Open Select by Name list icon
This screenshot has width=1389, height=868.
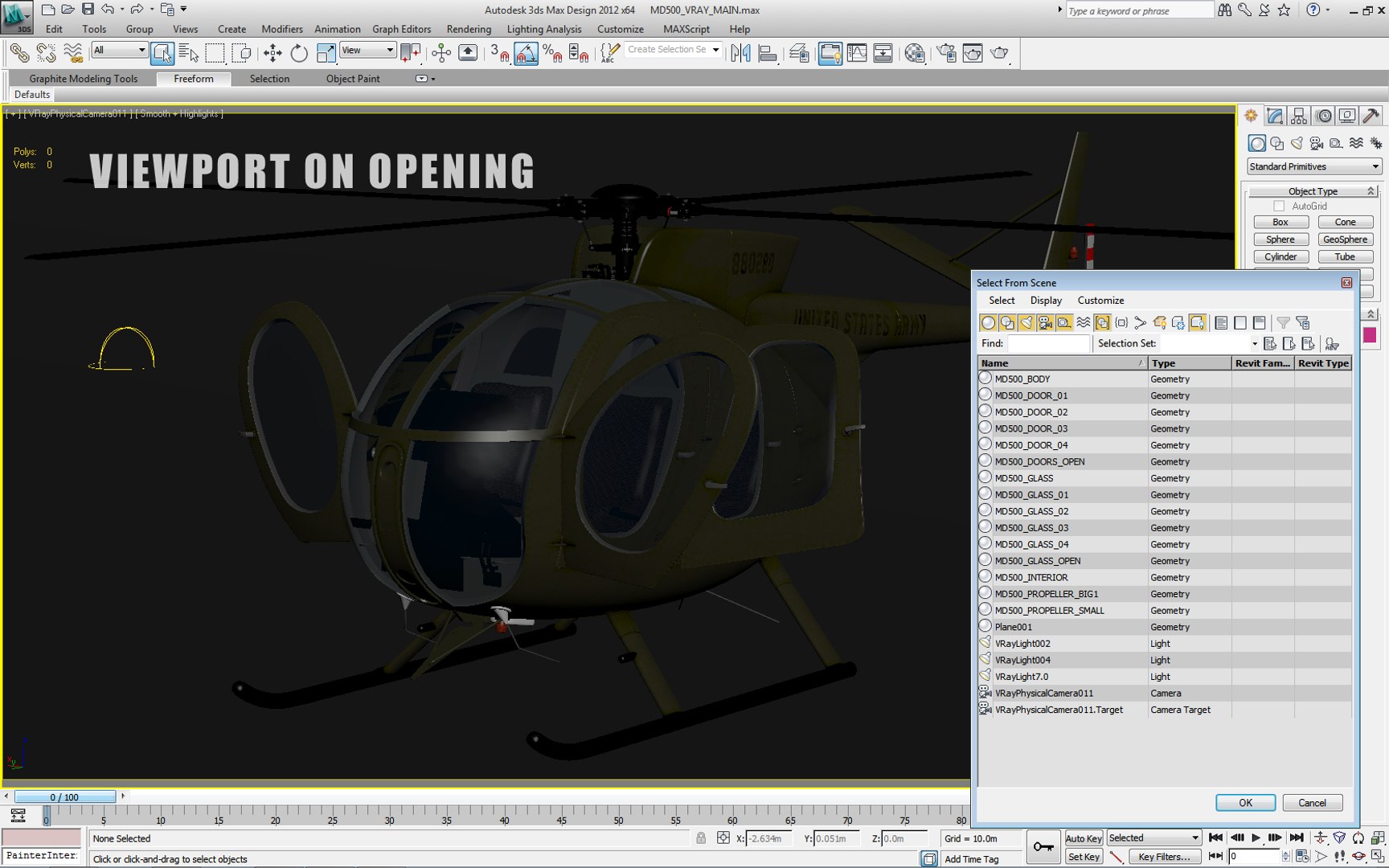point(189,53)
